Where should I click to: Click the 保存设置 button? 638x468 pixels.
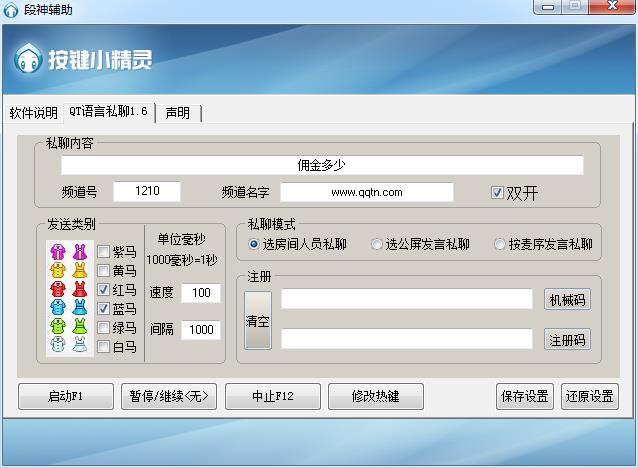point(524,396)
